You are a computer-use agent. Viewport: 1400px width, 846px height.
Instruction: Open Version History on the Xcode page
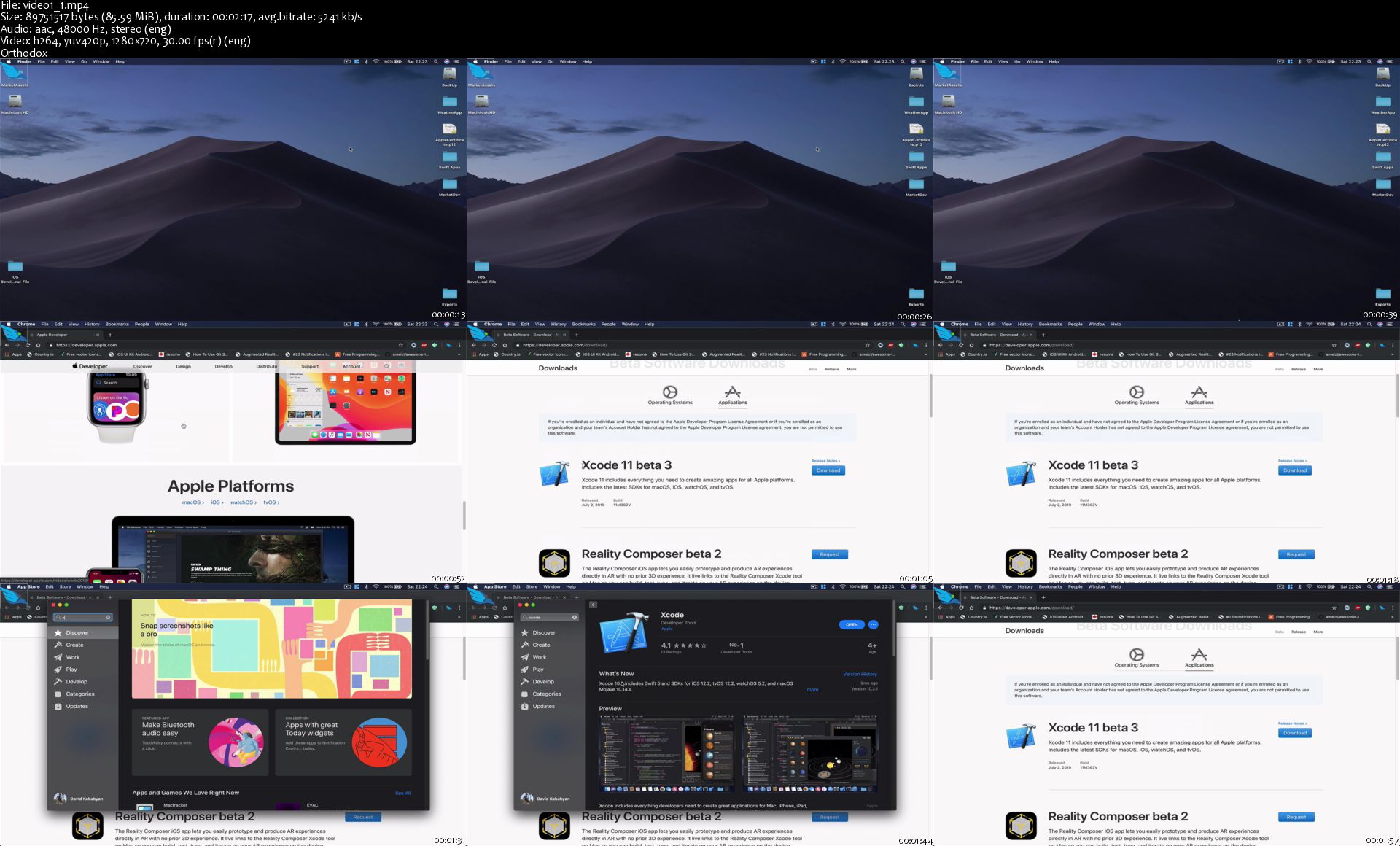pos(860,674)
